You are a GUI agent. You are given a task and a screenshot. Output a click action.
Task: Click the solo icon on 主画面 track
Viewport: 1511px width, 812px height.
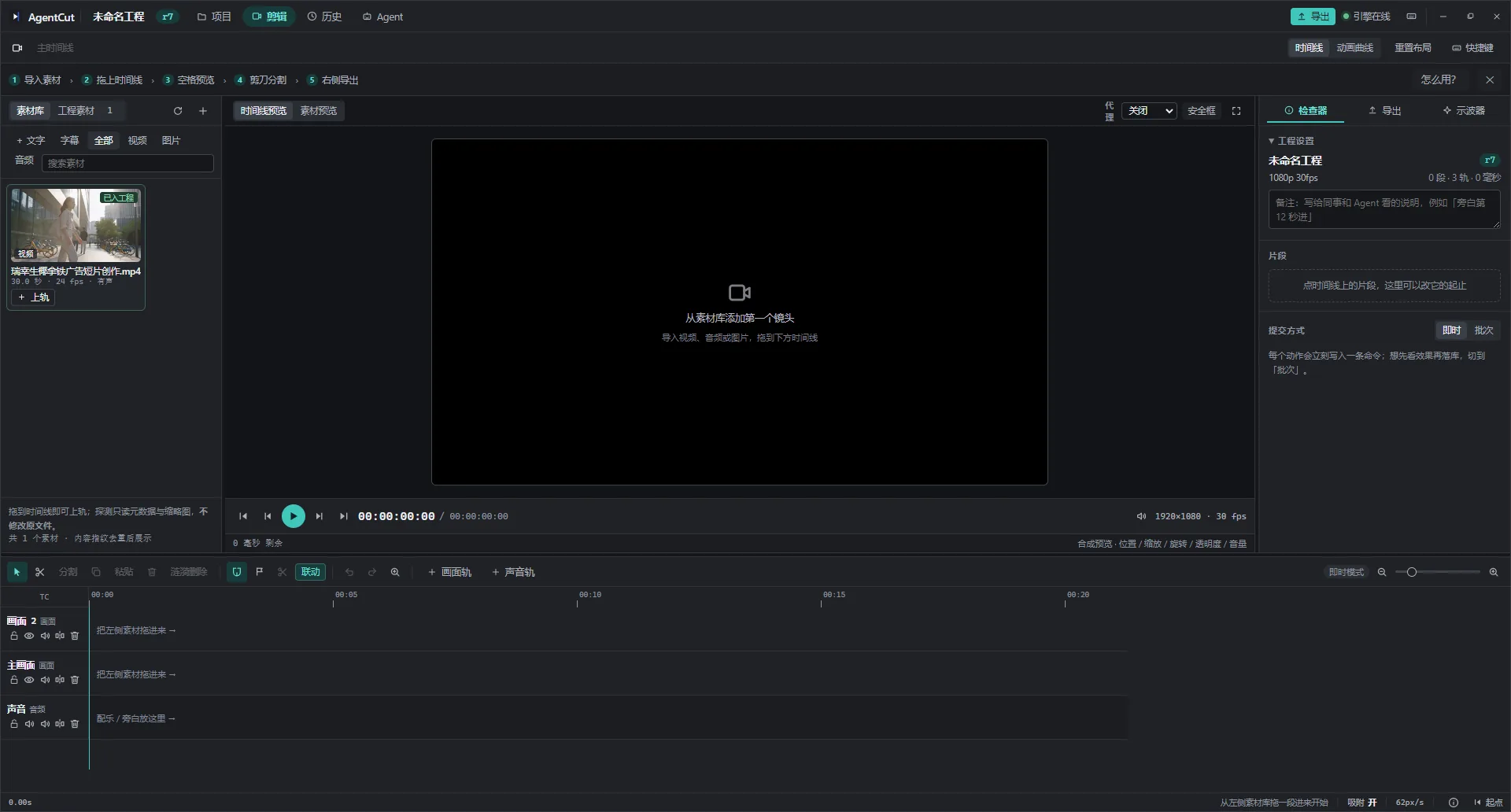click(60, 680)
